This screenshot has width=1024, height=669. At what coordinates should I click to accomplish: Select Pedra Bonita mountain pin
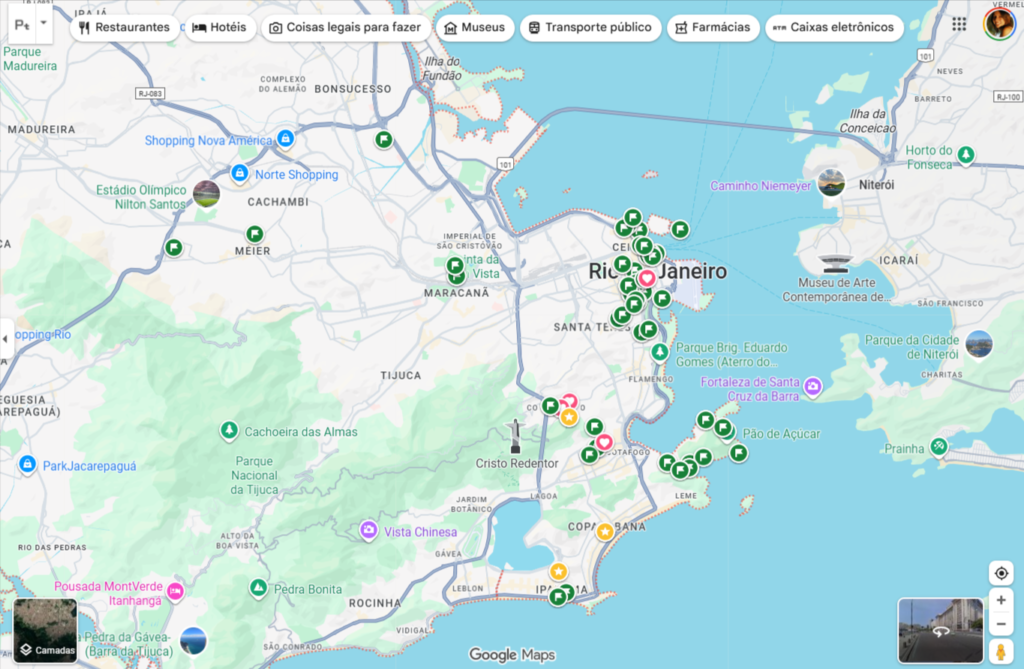click(259, 588)
